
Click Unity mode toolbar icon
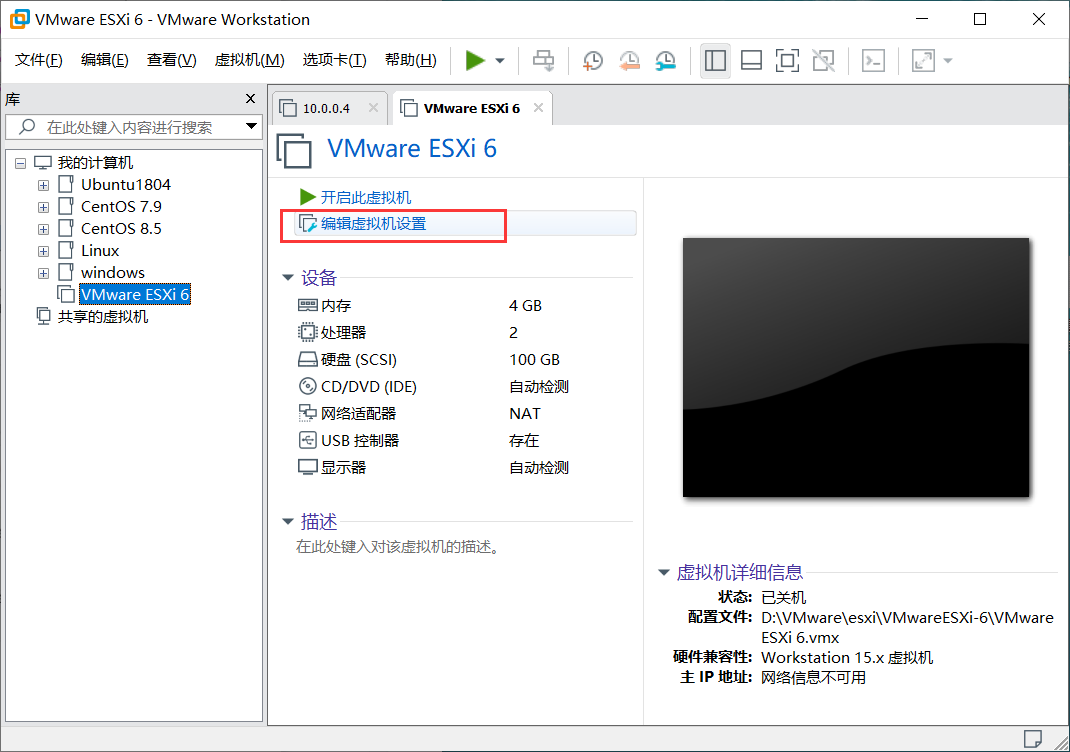tap(824, 60)
